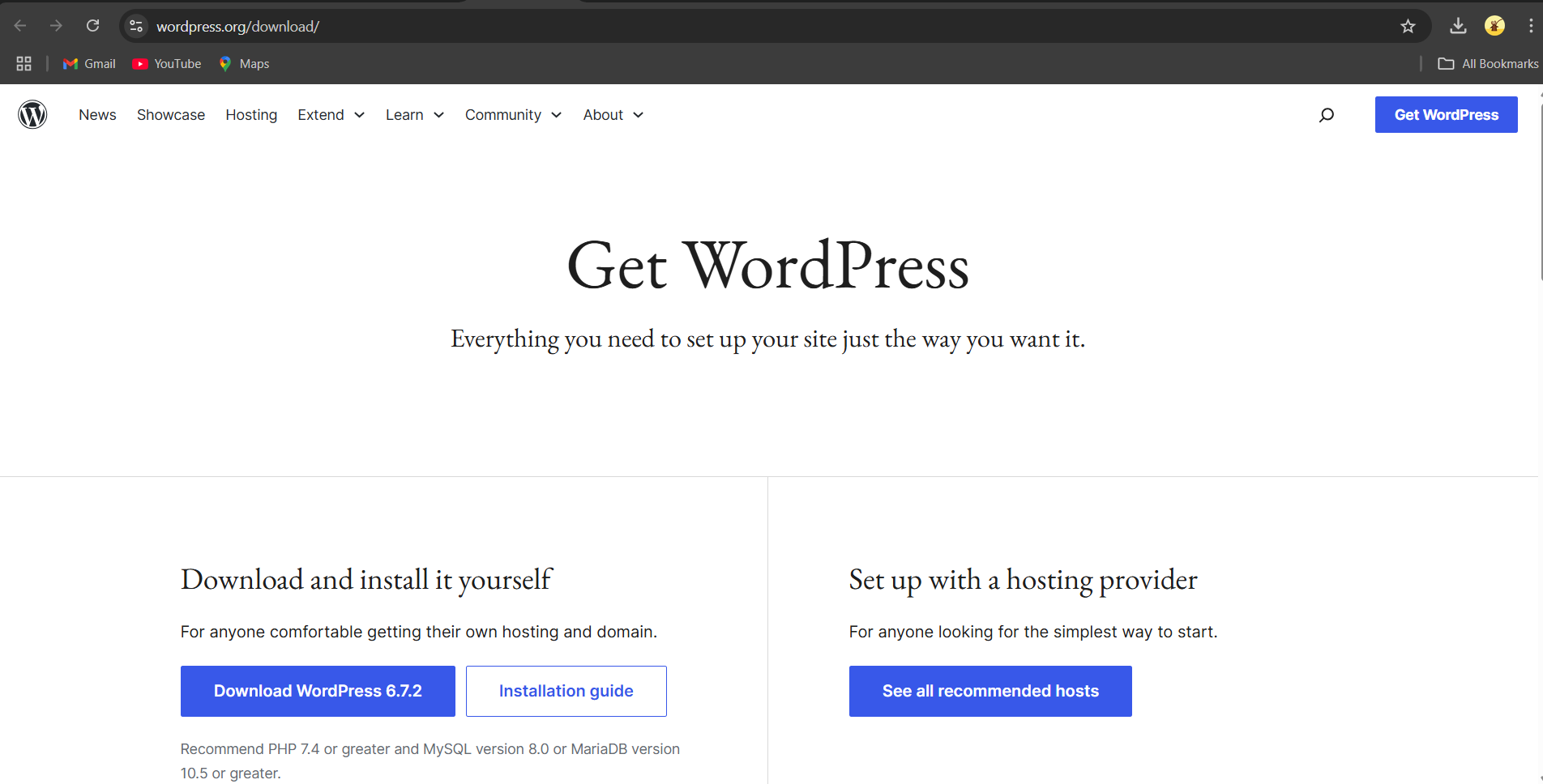Click the Get WordPress button
Image resolution: width=1543 pixels, height=784 pixels.
pos(1446,115)
